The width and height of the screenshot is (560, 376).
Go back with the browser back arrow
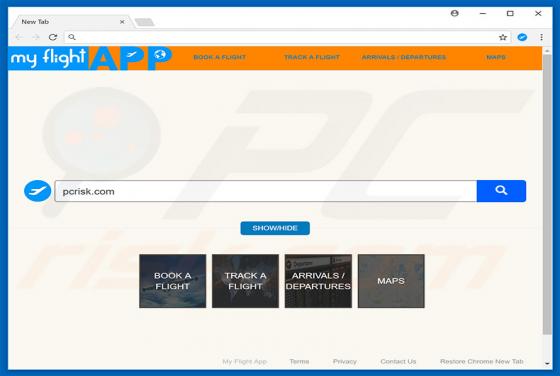coord(19,37)
